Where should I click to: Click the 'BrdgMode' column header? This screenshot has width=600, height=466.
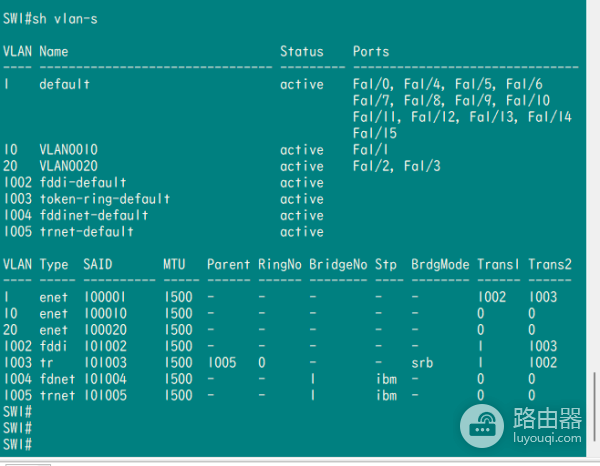(x=439, y=264)
